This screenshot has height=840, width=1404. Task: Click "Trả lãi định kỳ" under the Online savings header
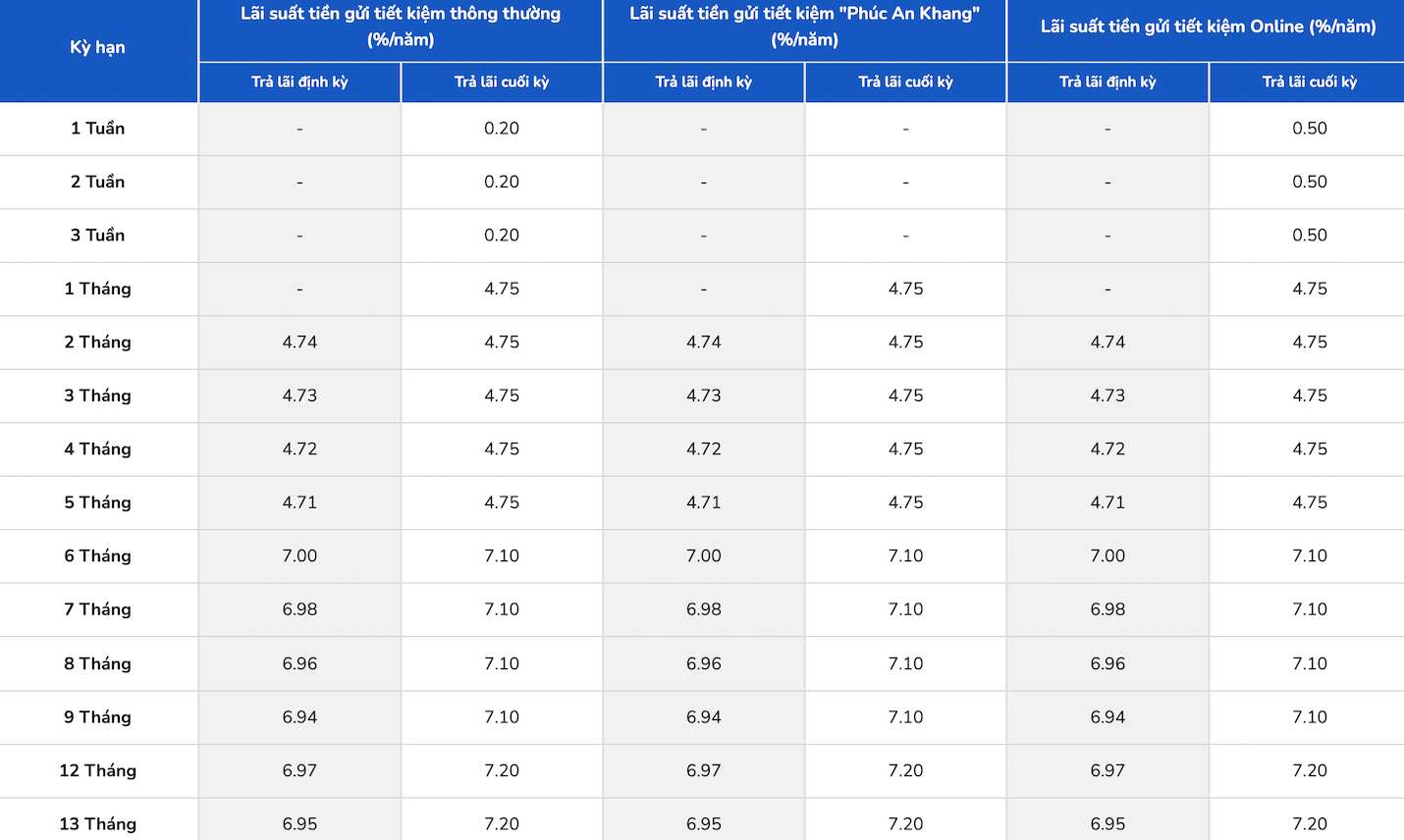coord(1107,81)
